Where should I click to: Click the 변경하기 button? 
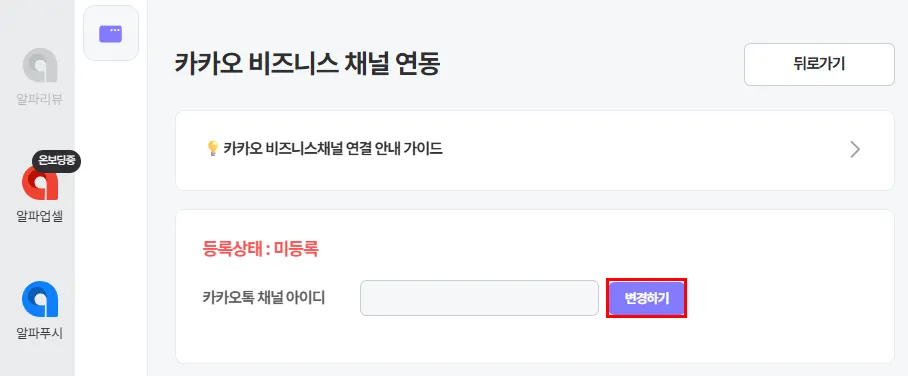646,298
